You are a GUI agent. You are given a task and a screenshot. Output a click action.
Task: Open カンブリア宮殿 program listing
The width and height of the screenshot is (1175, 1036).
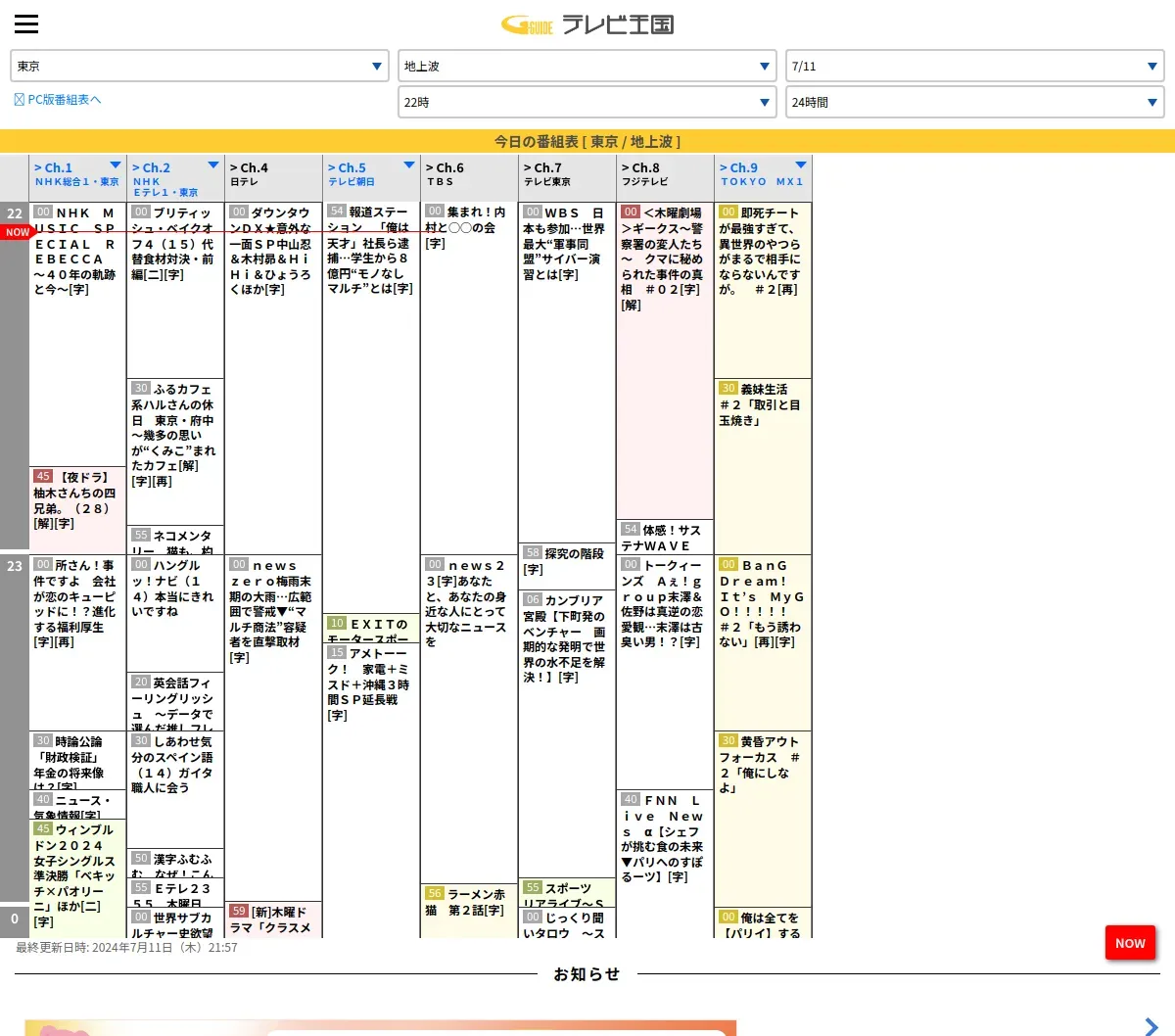[567, 733]
